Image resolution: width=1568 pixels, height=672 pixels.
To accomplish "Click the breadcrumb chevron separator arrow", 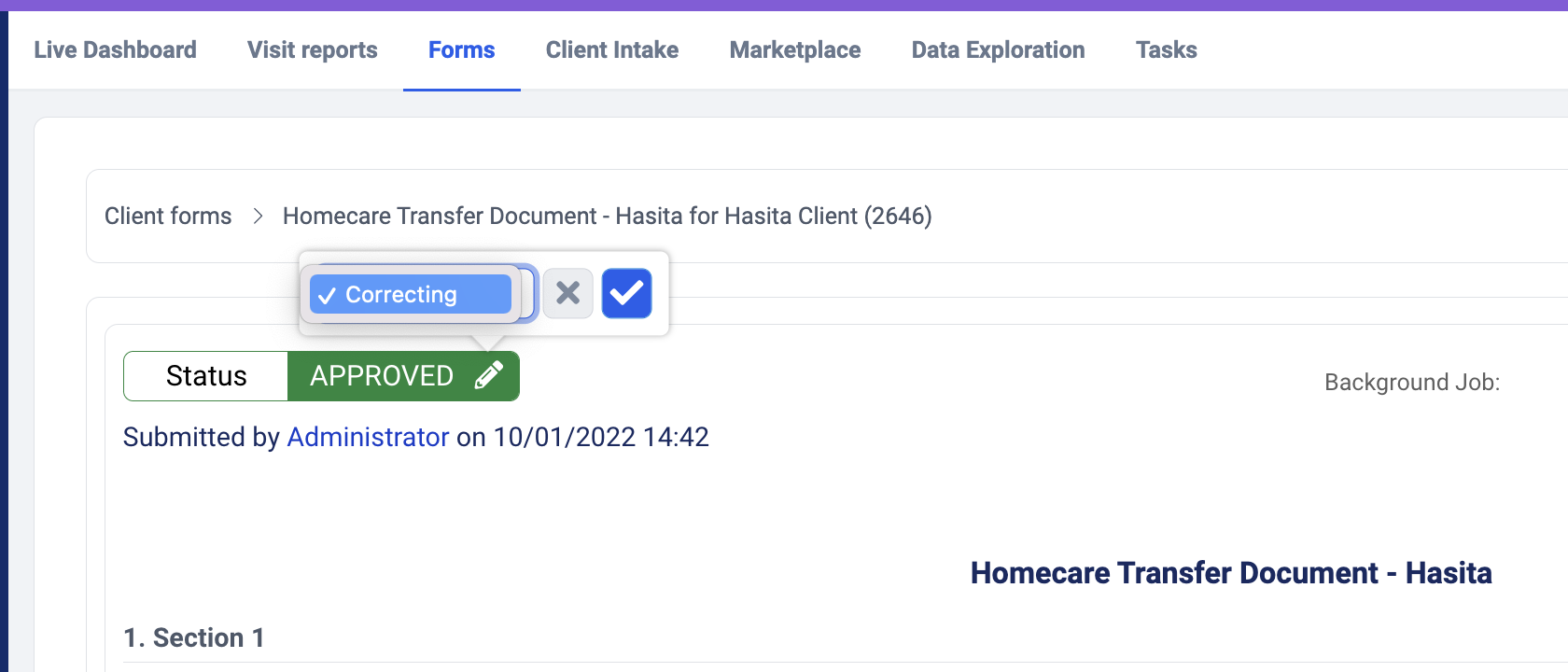I will 258,217.
